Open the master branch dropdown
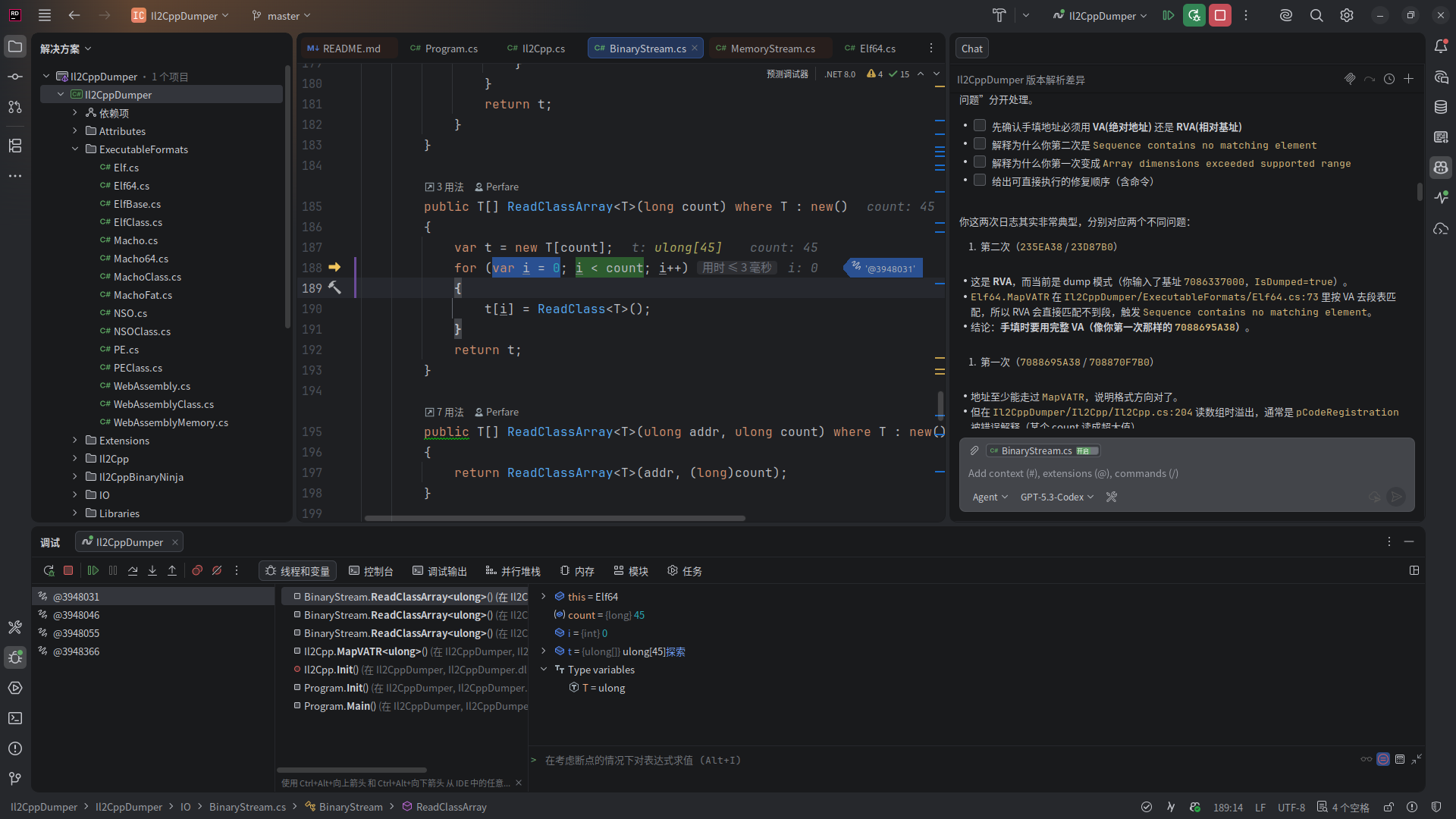 point(282,16)
